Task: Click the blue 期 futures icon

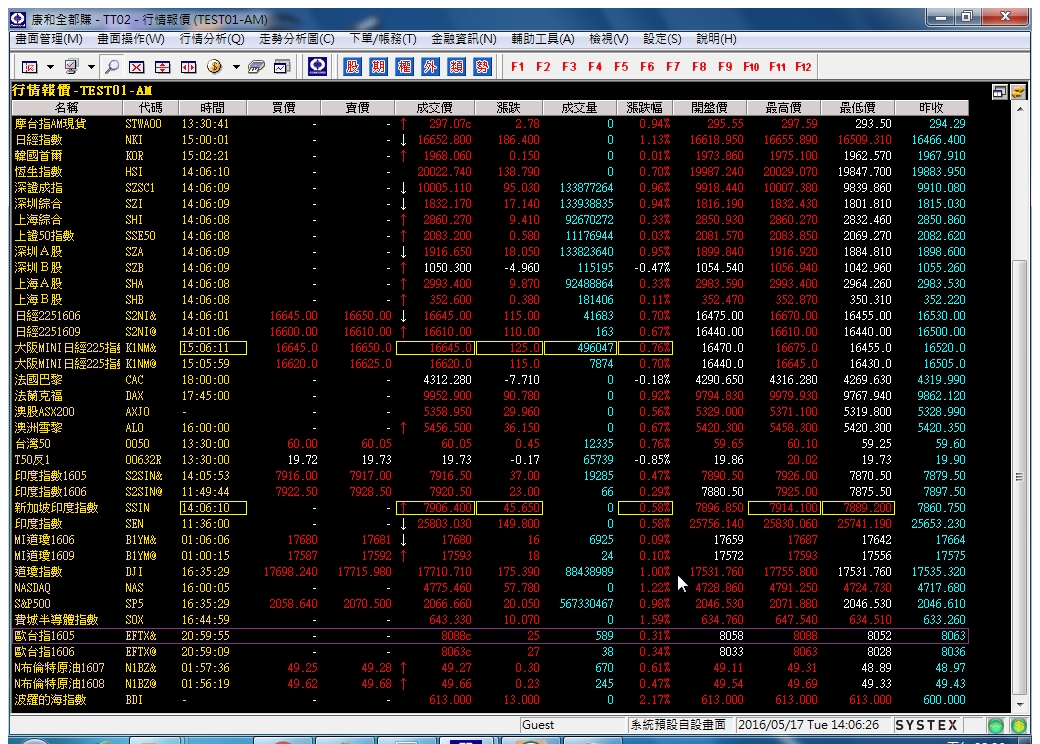Action: (379, 66)
